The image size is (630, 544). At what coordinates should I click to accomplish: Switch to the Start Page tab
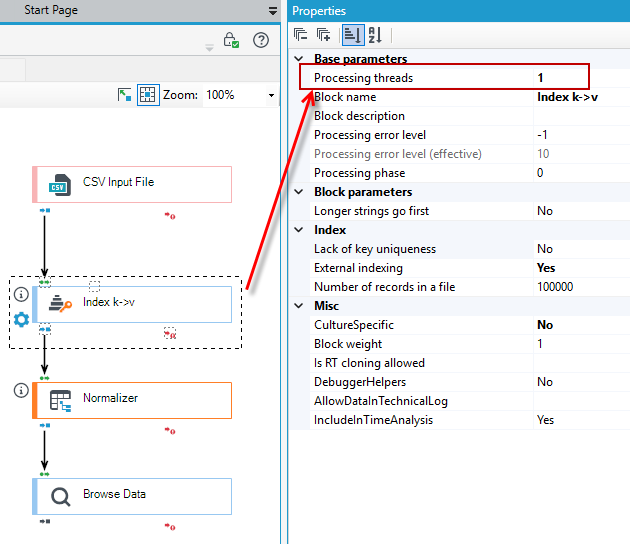click(51, 10)
